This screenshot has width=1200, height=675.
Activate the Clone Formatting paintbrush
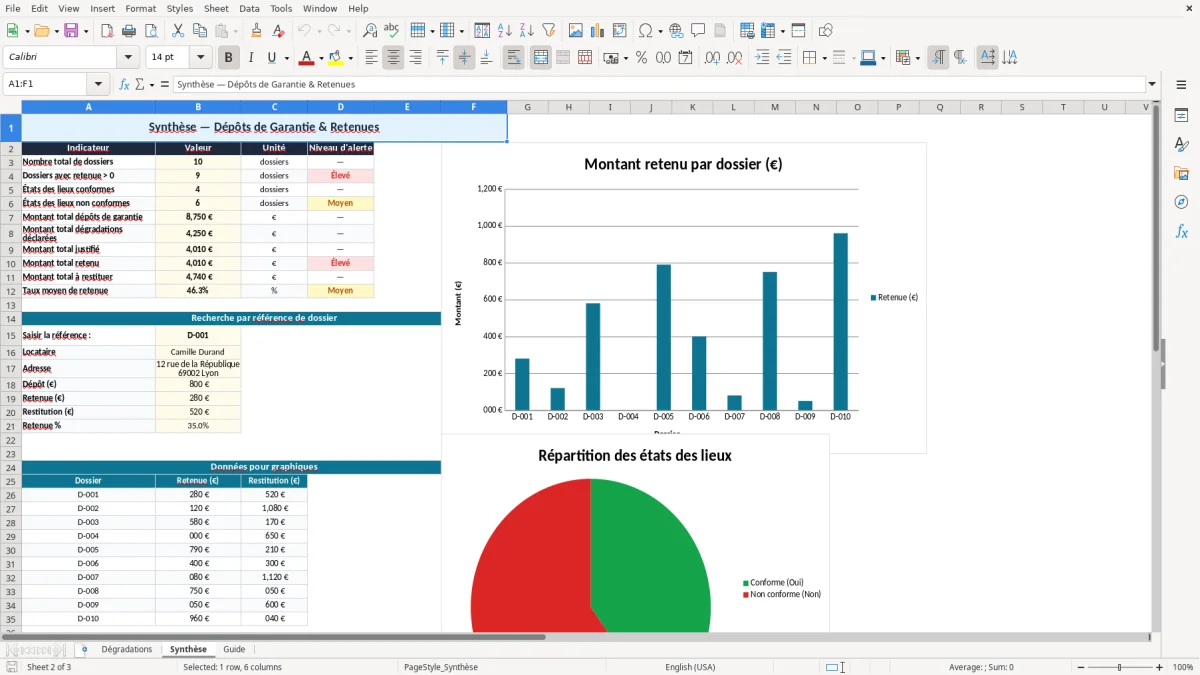[256, 31]
